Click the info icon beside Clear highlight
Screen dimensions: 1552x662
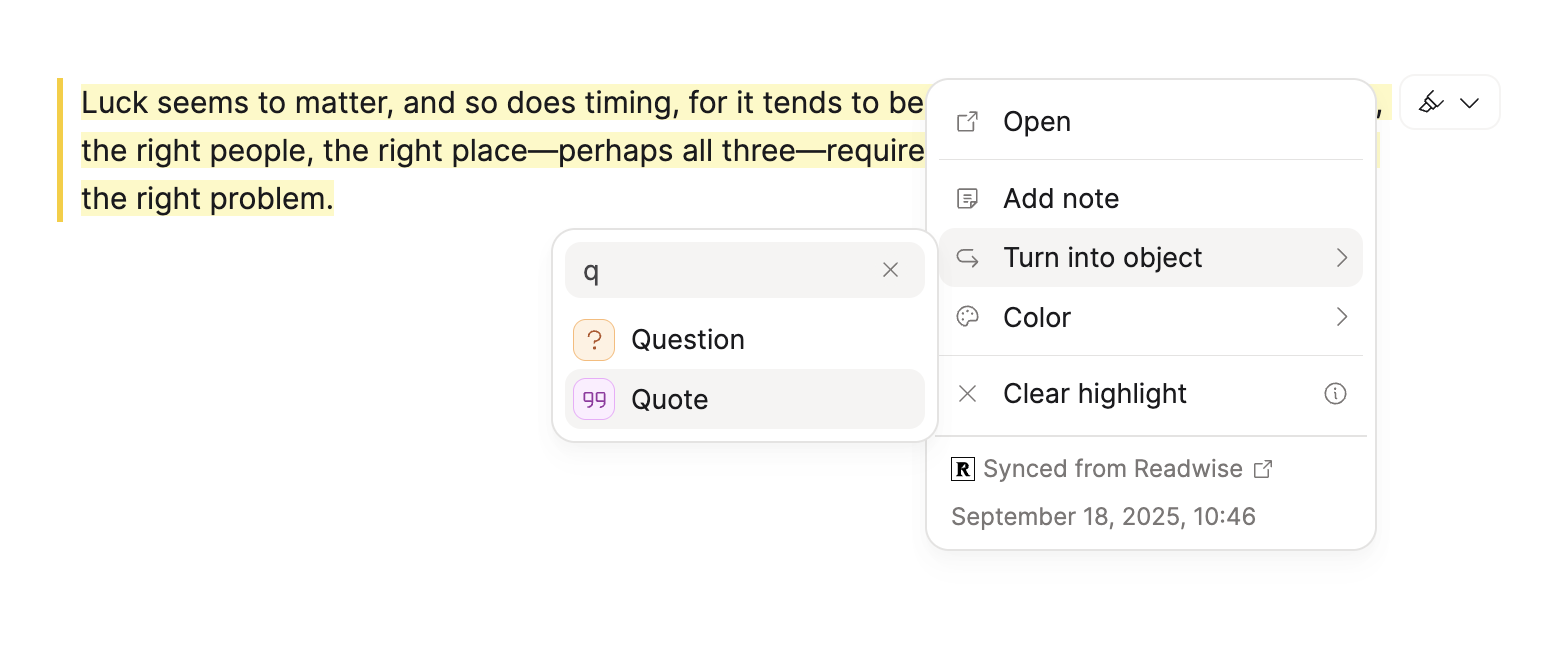pos(1335,394)
